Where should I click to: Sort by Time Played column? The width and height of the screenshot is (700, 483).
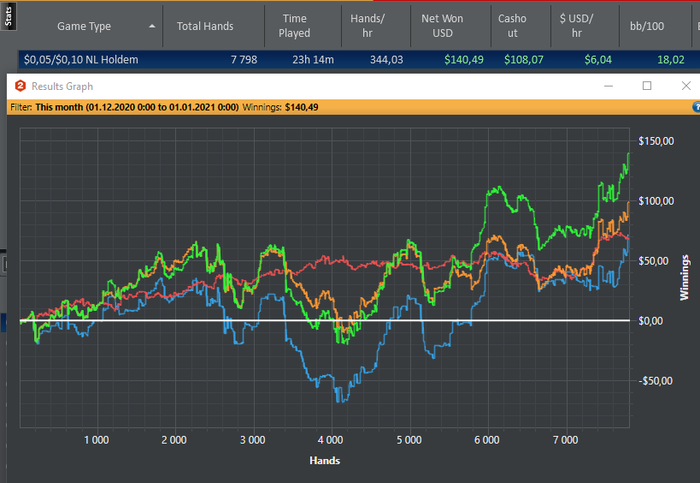tap(294, 26)
